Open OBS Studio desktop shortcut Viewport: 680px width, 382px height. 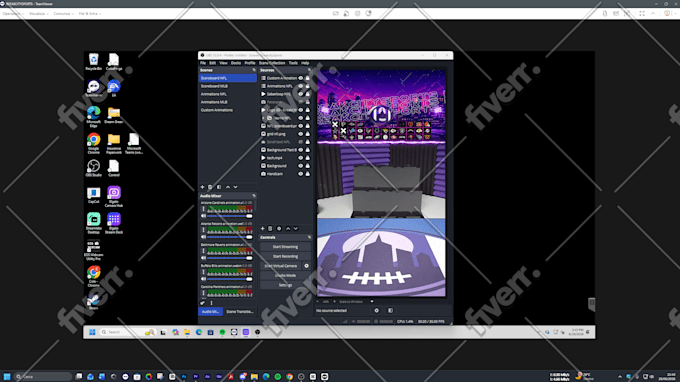(93, 168)
